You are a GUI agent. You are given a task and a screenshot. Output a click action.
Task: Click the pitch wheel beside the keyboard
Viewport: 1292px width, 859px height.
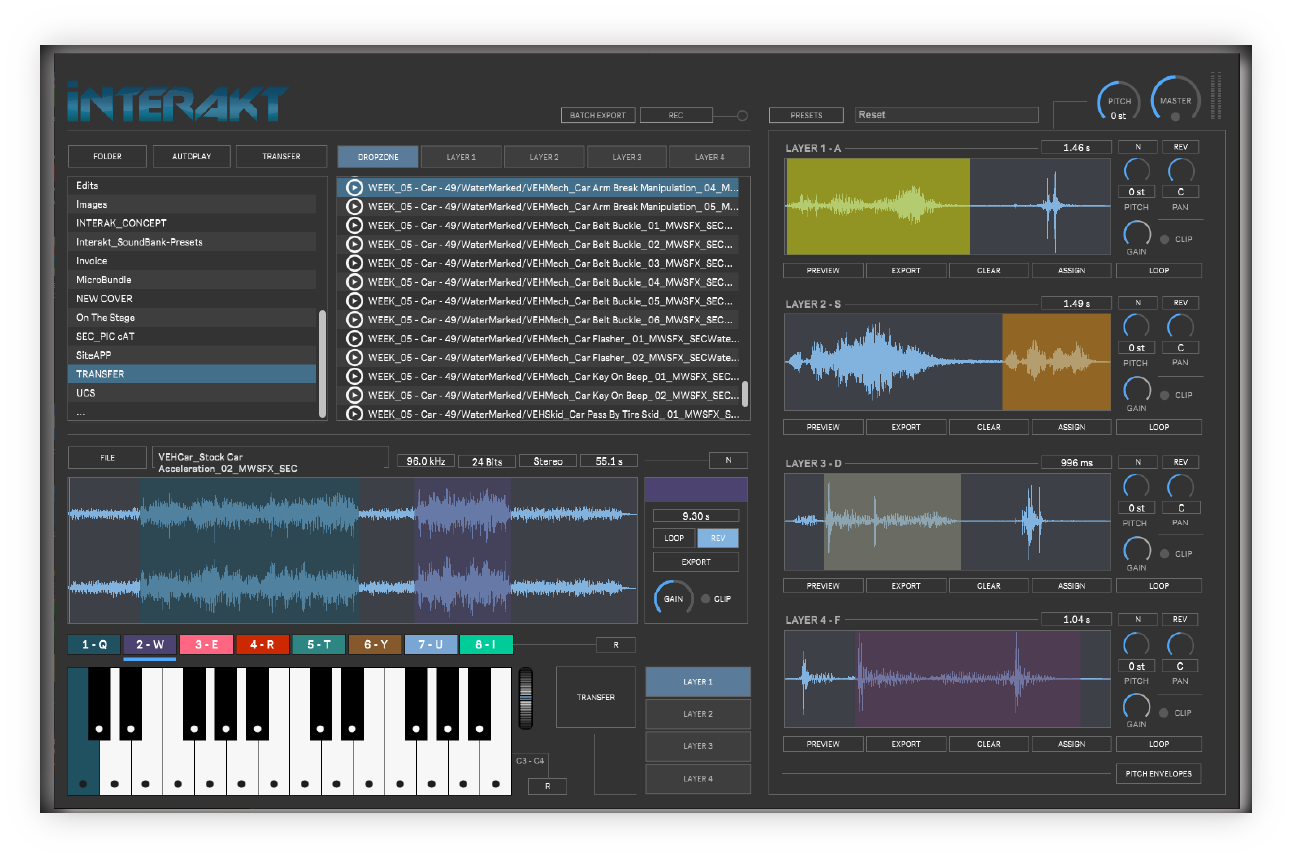click(525, 700)
